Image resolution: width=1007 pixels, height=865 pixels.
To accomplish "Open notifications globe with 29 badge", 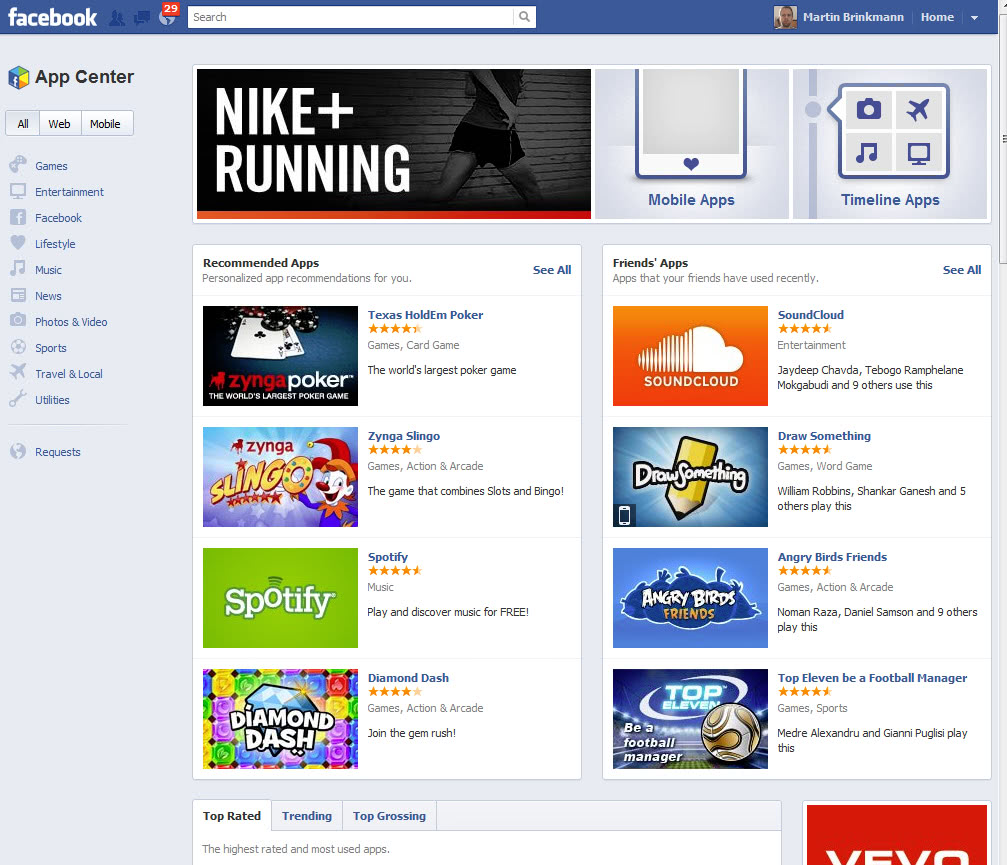I will point(168,16).
